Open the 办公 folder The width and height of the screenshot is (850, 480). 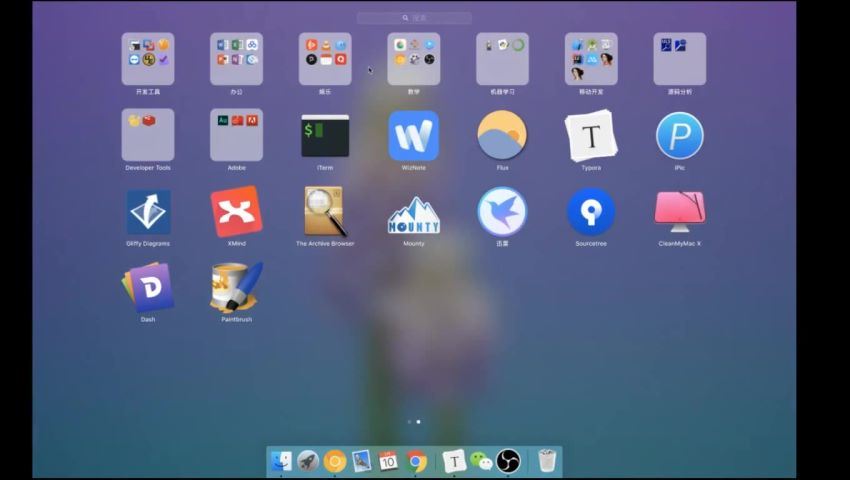pos(236,59)
